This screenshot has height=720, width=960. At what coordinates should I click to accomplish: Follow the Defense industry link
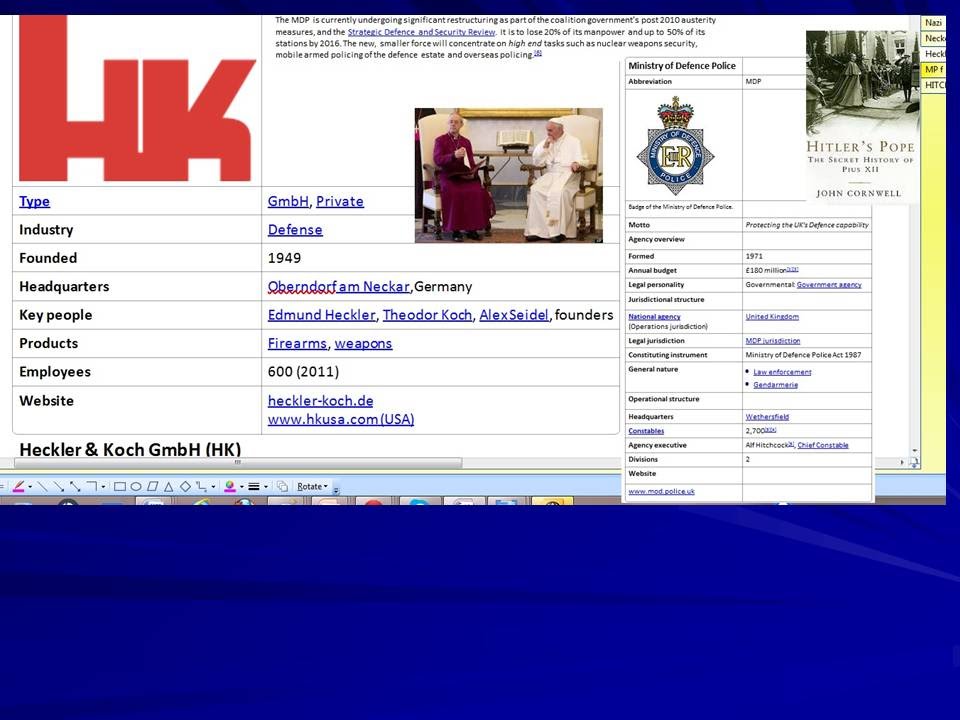pyautogui.click(x=295, y=230)
